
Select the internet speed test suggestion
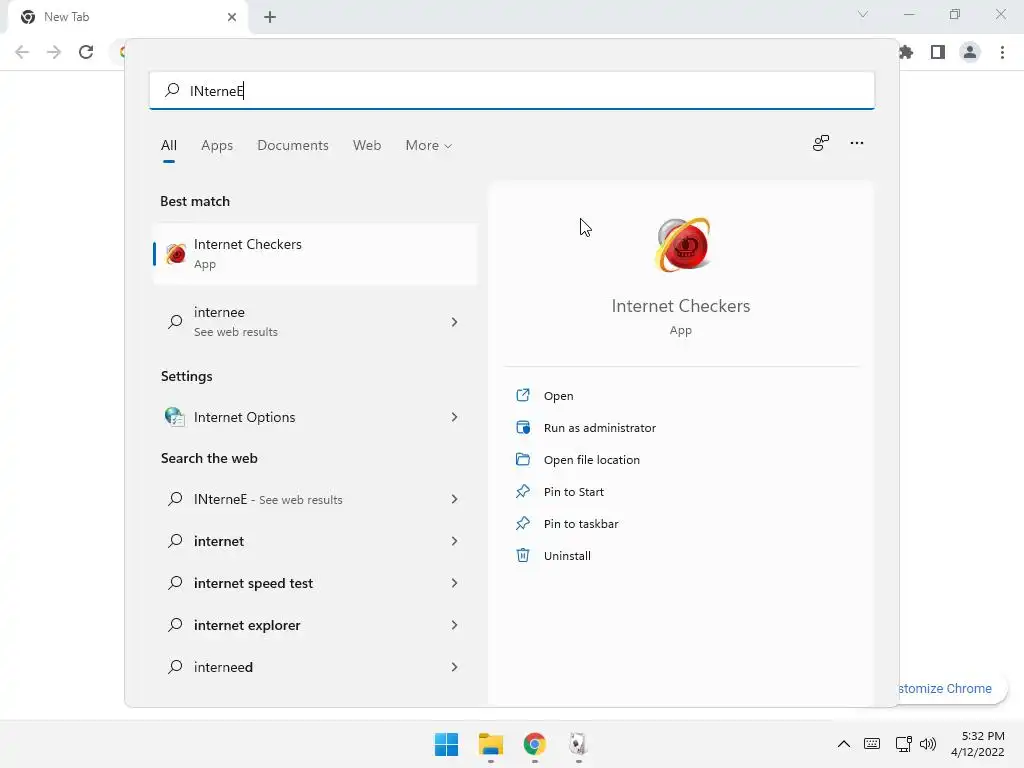(315, 583)
